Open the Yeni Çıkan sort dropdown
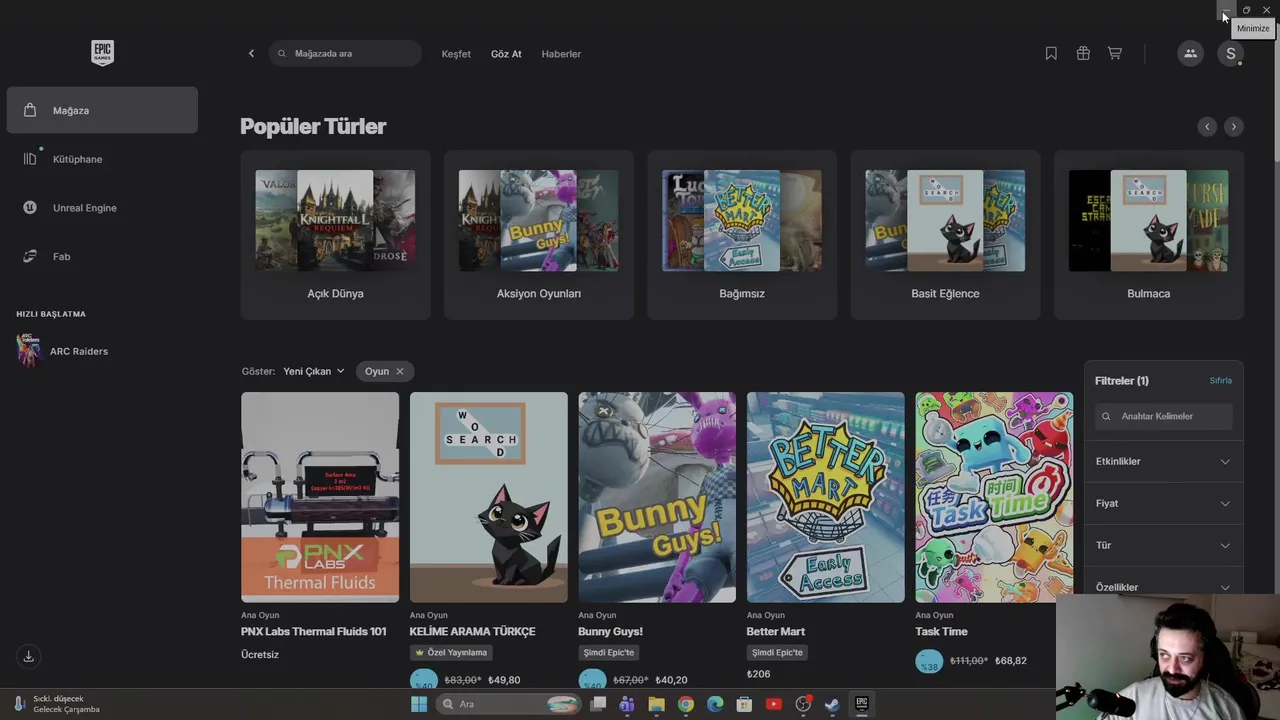 click(313, 371)
